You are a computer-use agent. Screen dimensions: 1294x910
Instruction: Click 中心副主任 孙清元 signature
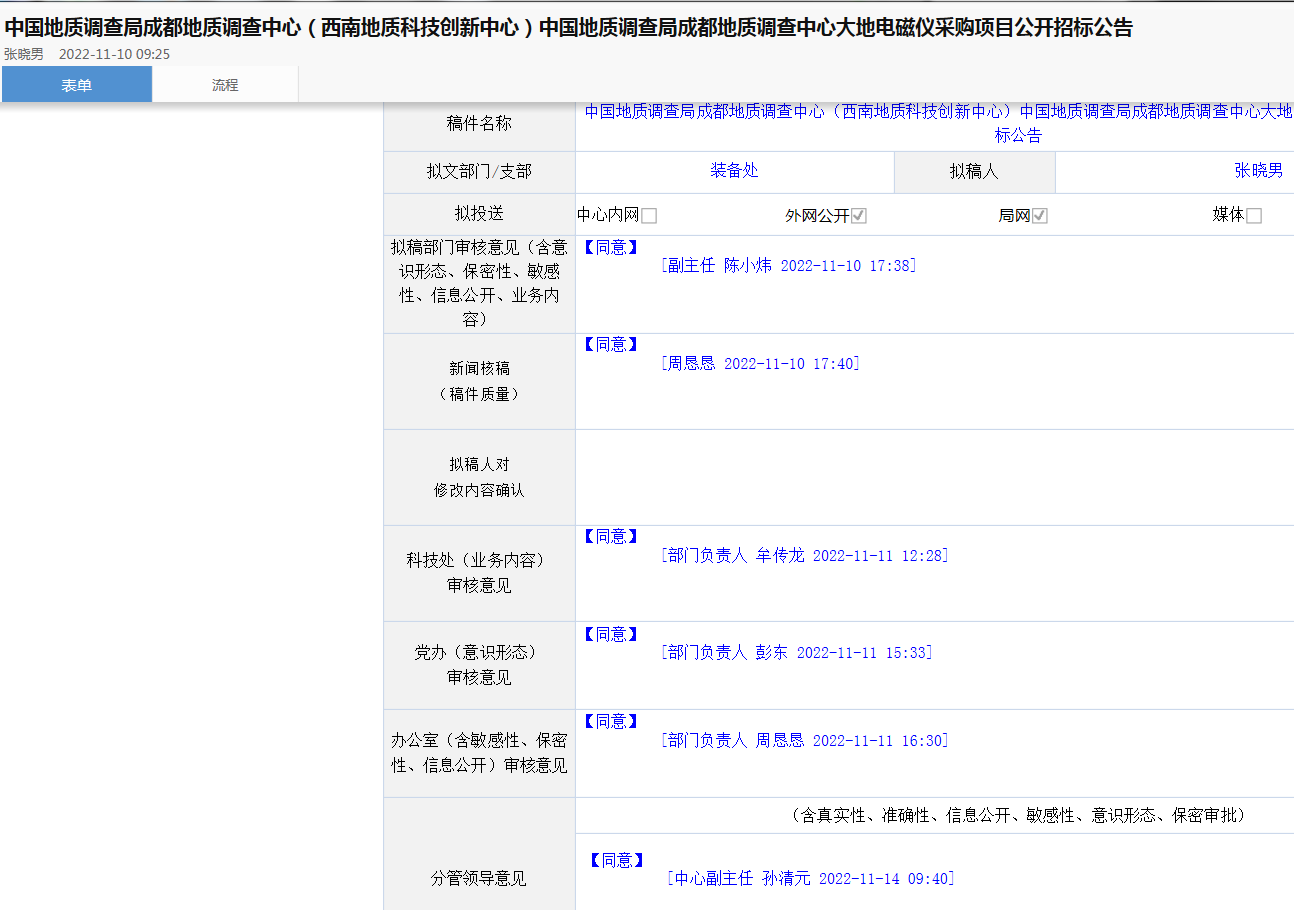810,879
